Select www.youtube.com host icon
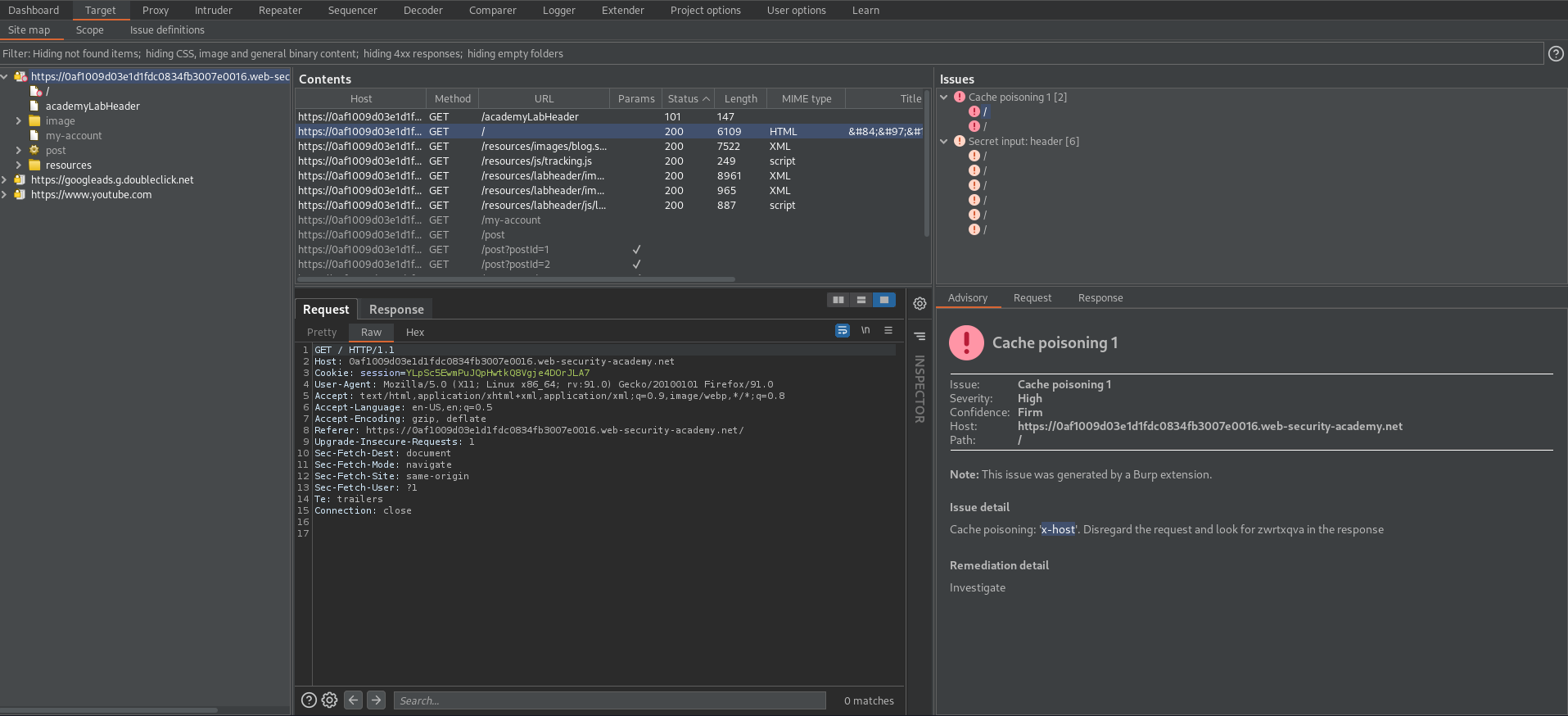This screenshot has width=1568, height=716. point(20,195)
